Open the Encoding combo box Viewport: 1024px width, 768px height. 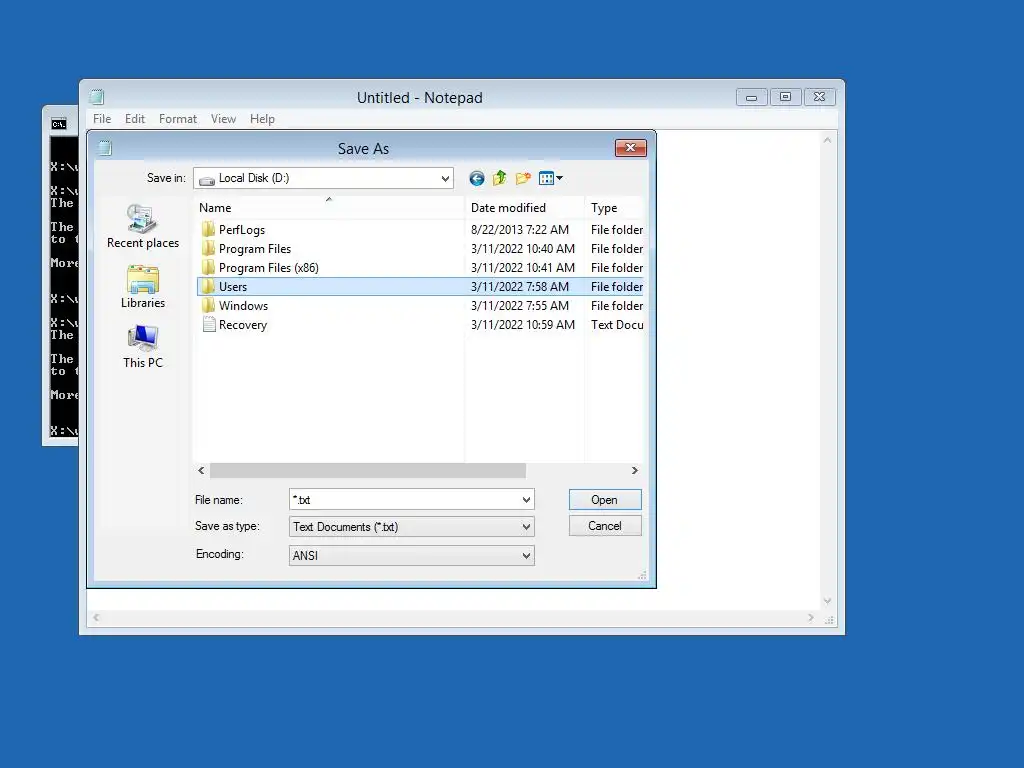pyautogui.click(x=411, y=555)
